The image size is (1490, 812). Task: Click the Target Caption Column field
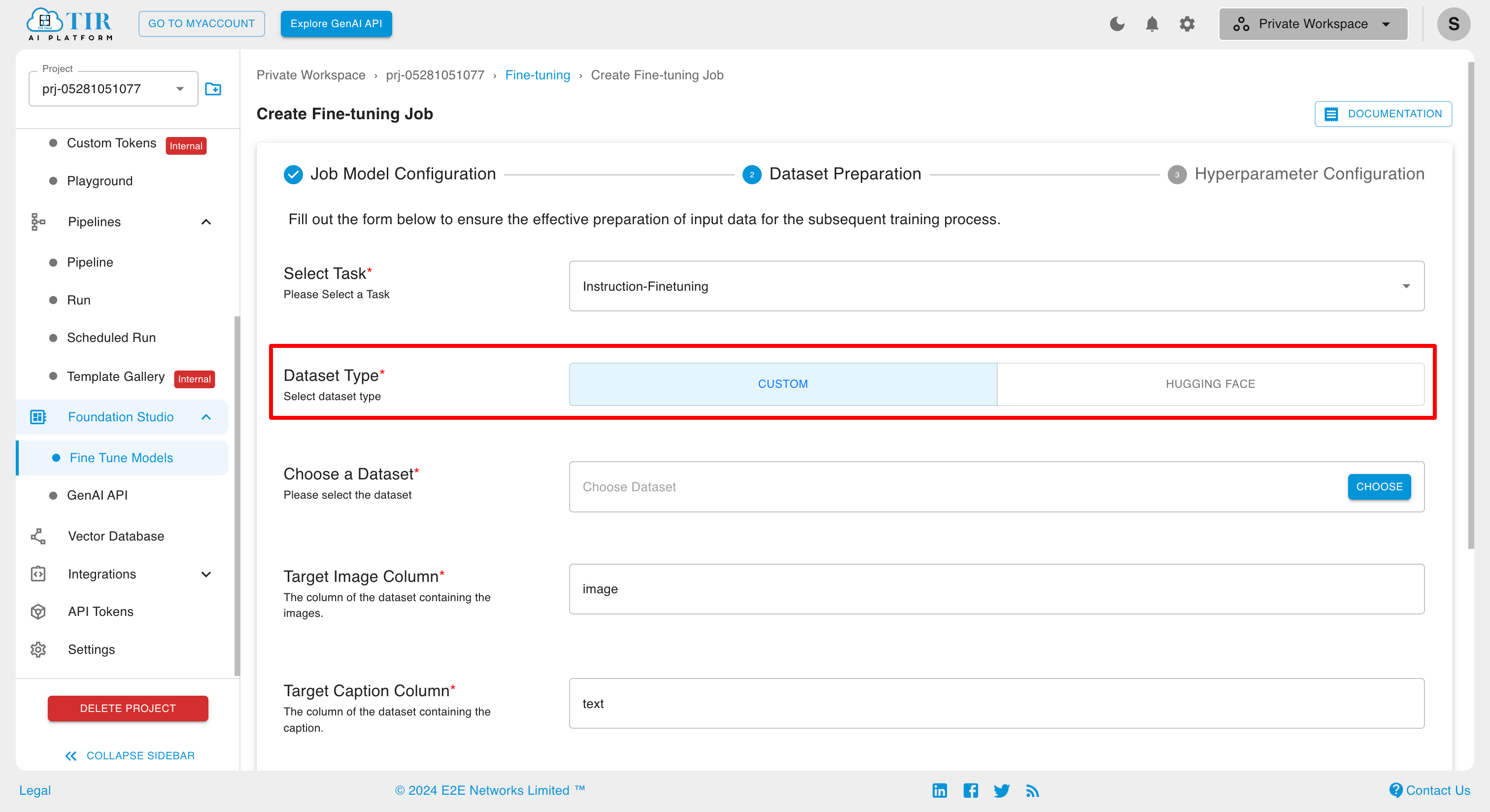tap(996, 703)
